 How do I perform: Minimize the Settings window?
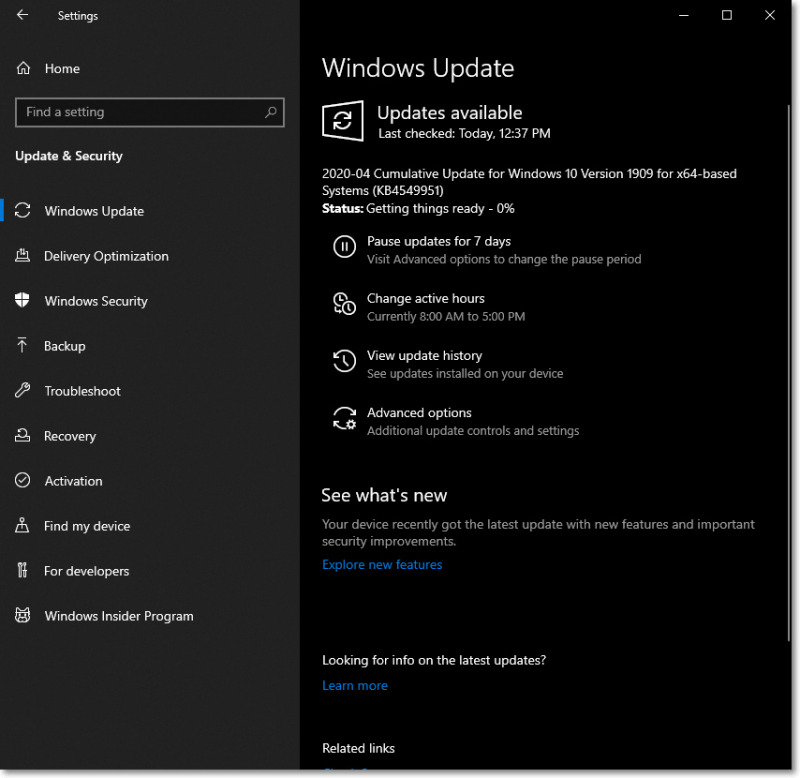pos(684,15)
